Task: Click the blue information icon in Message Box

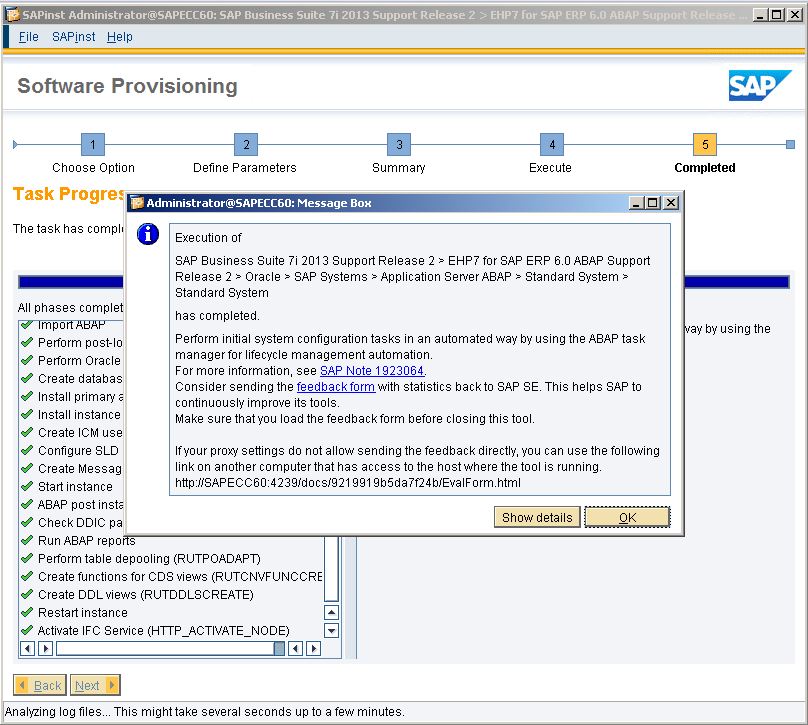Action: [x=148, y=234]
